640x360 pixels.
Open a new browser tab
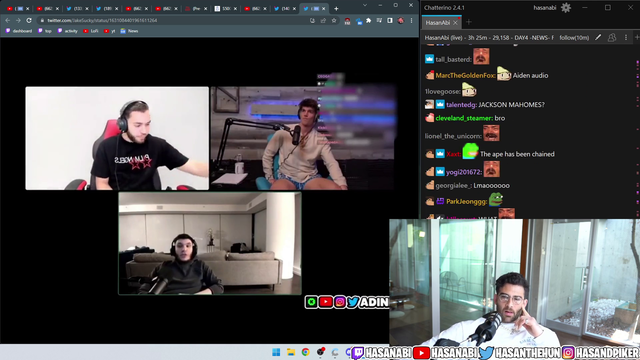click(336, 9)
